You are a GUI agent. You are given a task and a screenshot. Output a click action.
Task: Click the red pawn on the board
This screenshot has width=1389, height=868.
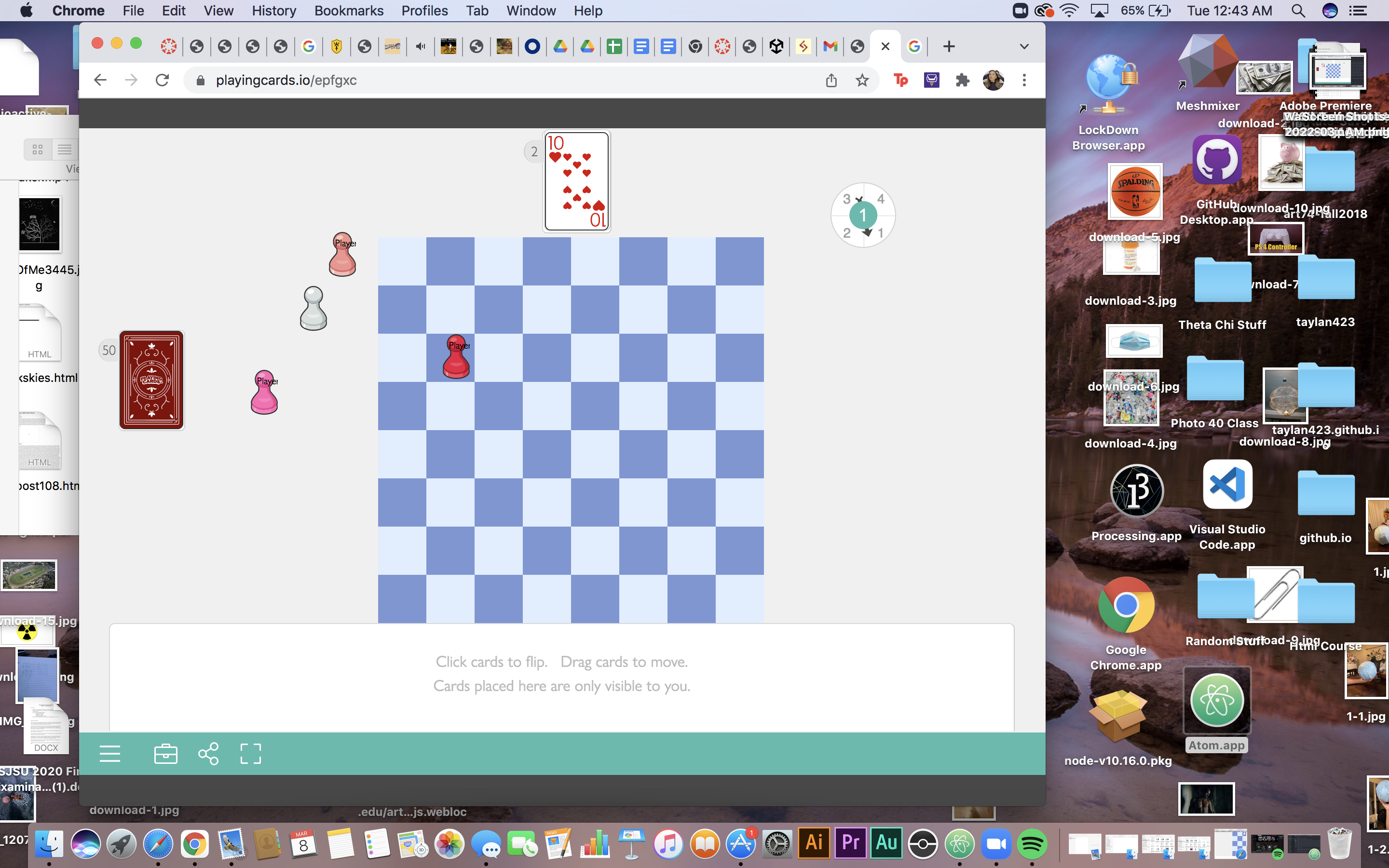(456, 356)
